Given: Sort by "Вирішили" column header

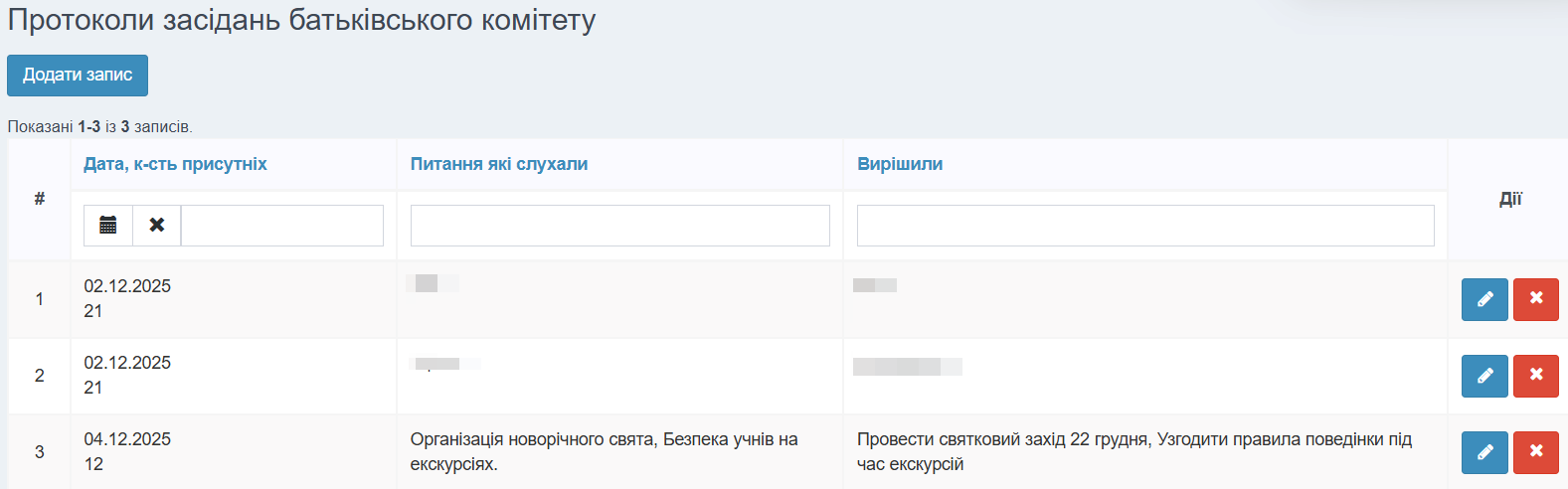Looking at the screenshot, I should (x=900, y=164).
